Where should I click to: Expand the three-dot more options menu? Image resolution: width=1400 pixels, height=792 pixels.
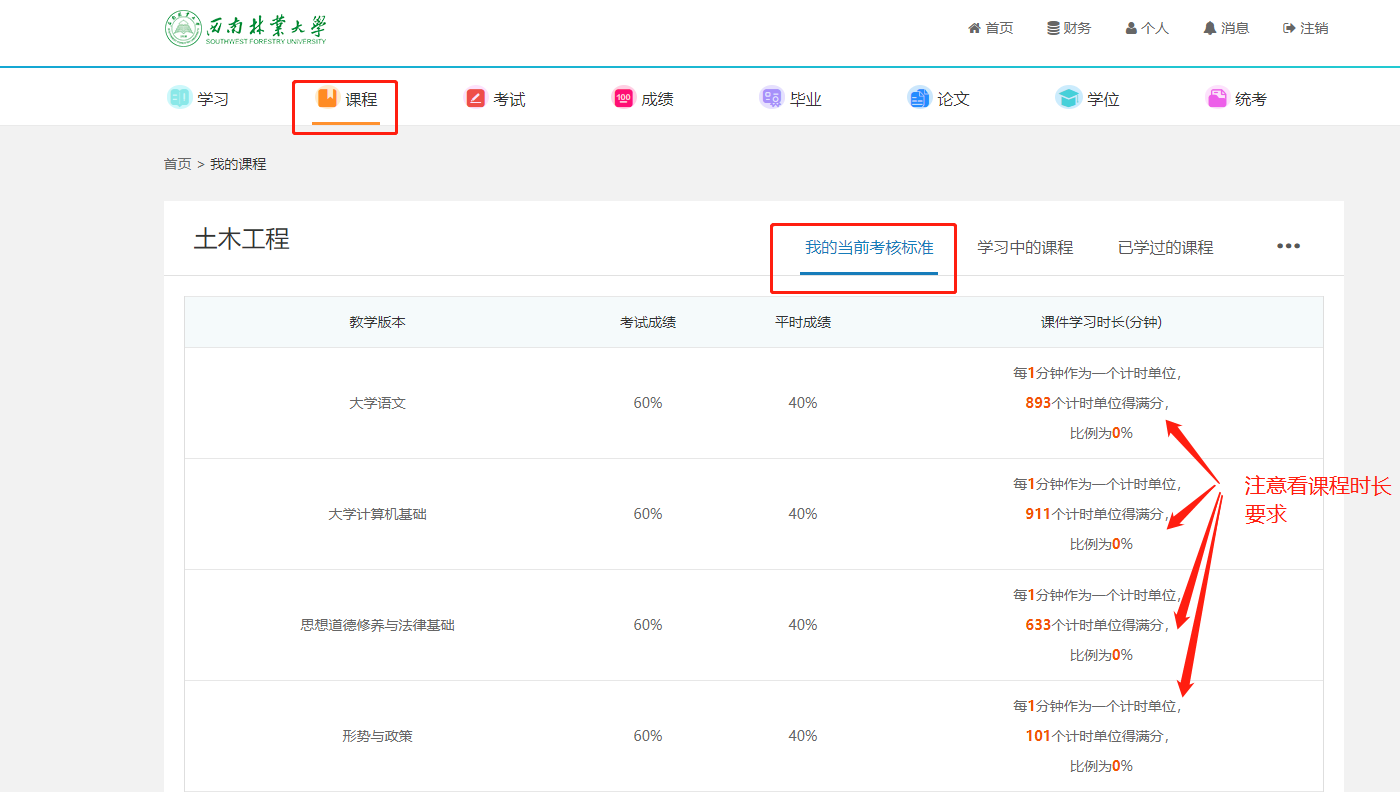pyautogui.click(x=1288, y=246)
